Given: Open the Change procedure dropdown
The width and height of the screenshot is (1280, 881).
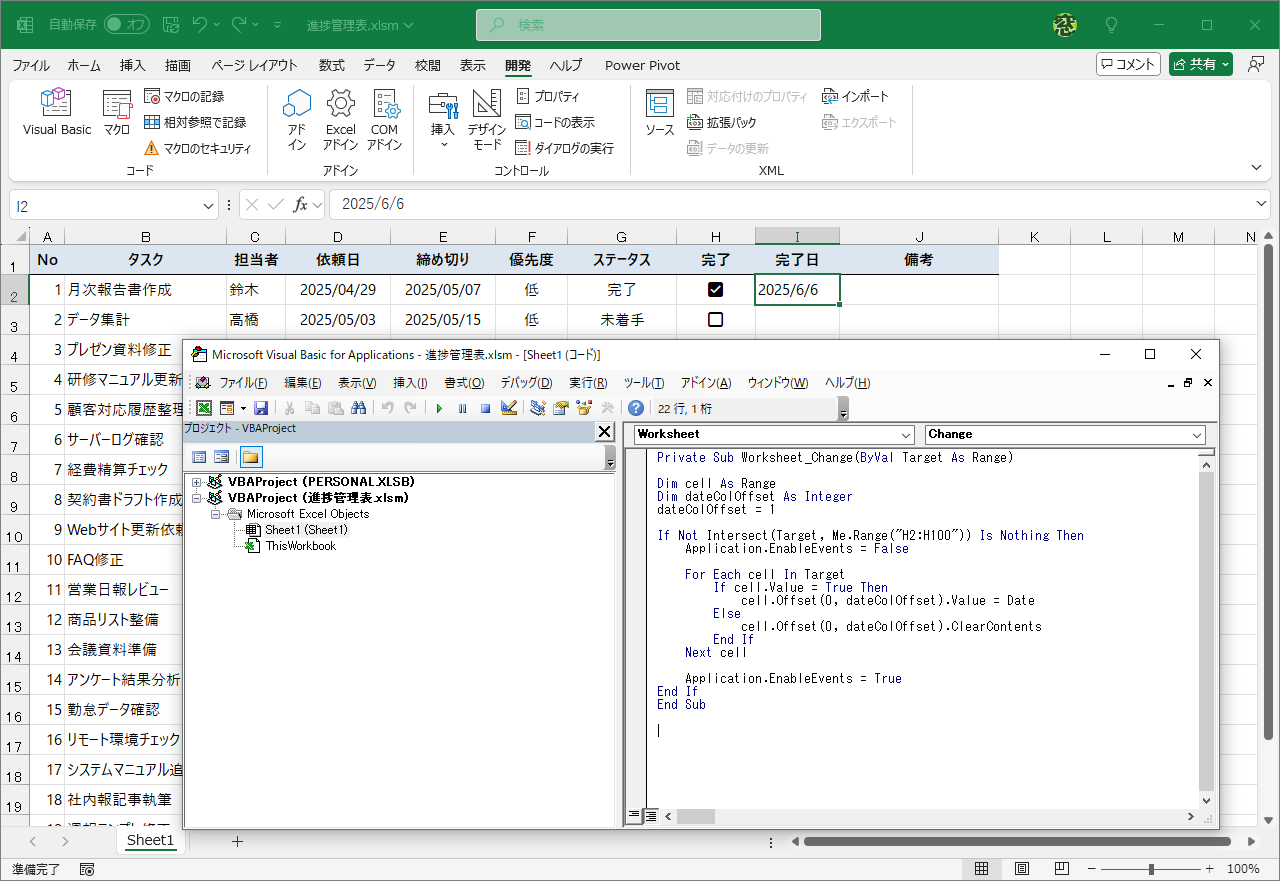Looking at the screenshot, I should (x=1197, y=435).
